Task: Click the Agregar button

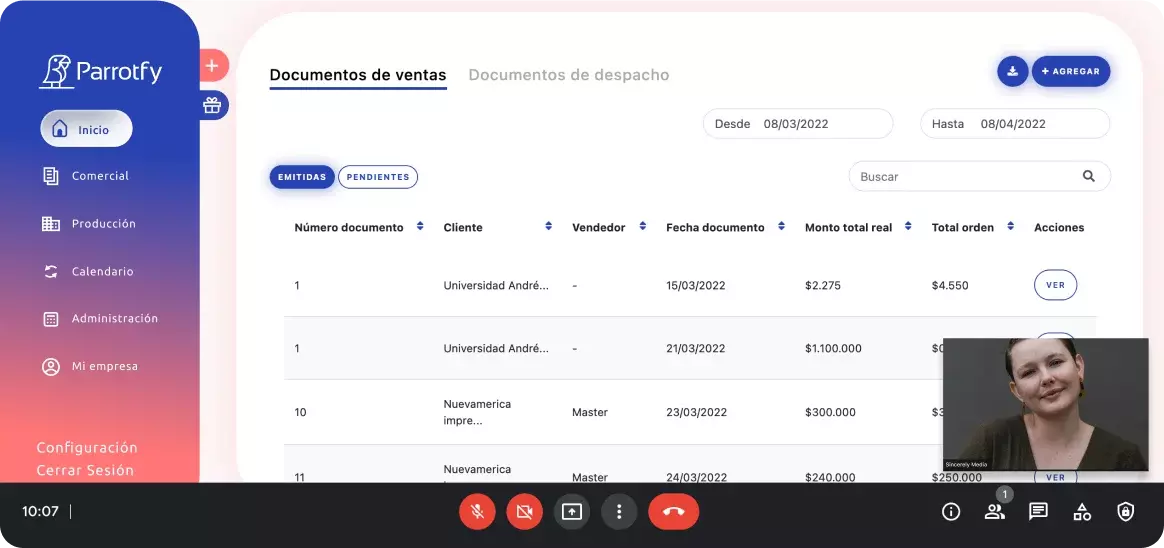Action: pos(1070,71)
